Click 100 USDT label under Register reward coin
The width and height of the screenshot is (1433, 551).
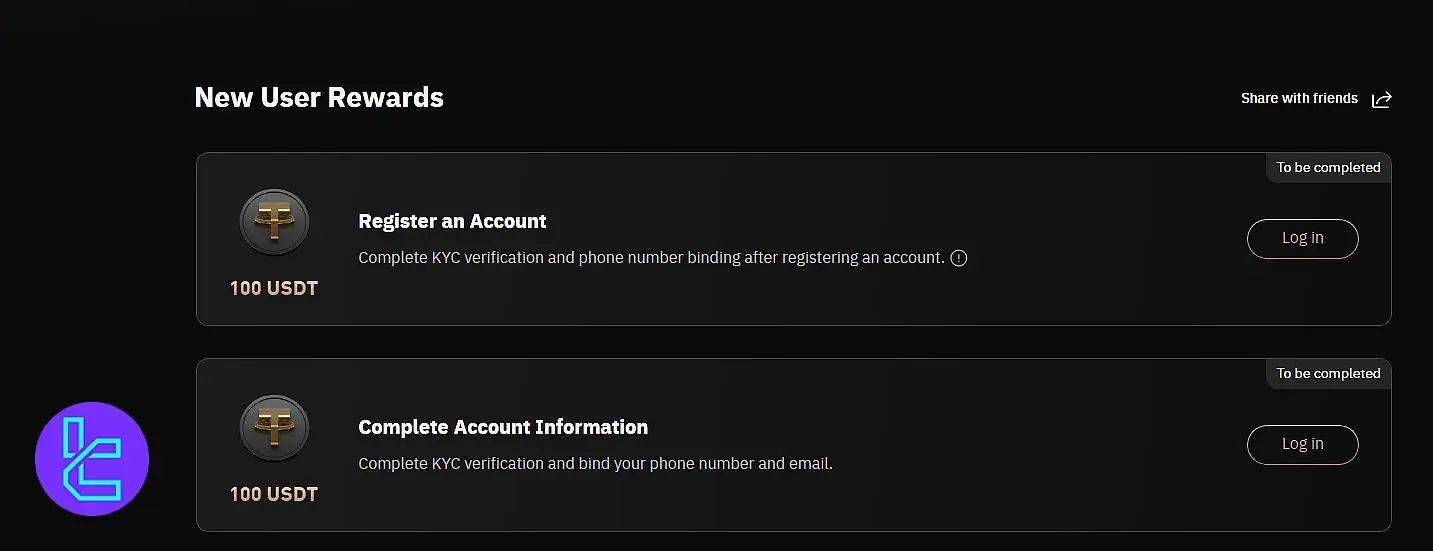pos(274,288)
